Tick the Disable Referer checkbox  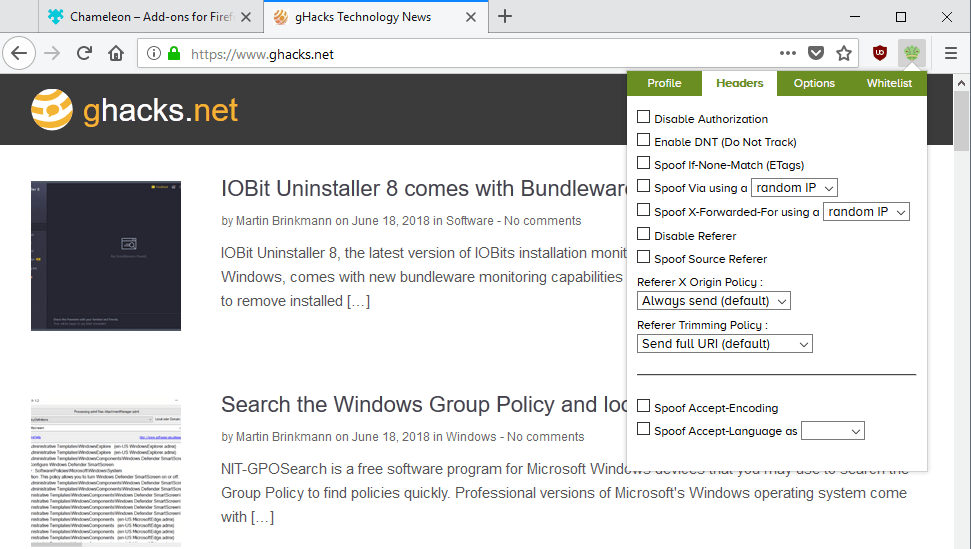[x=643, y=234]
